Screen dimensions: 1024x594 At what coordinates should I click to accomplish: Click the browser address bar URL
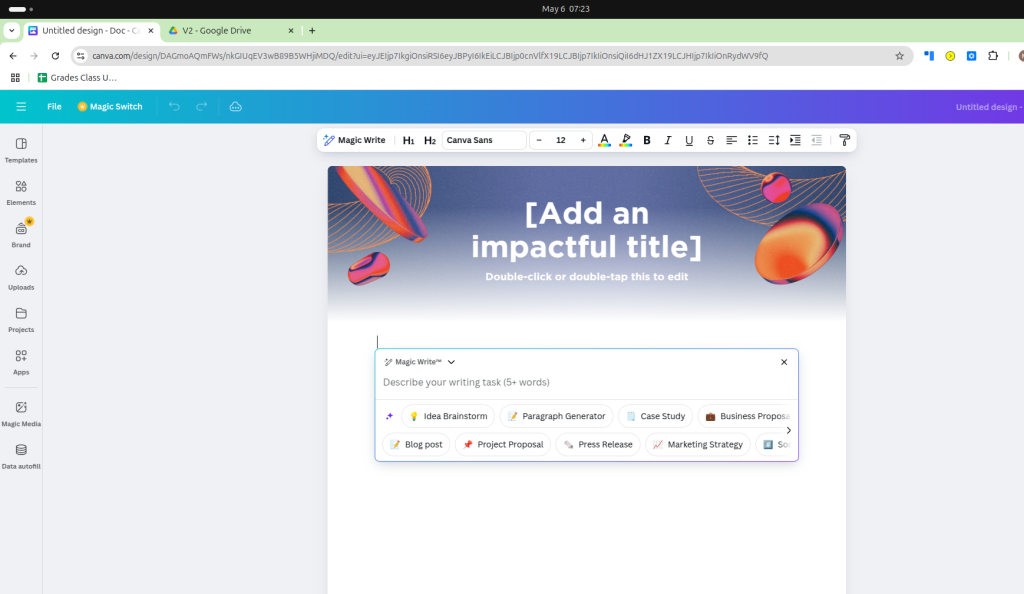430,56
